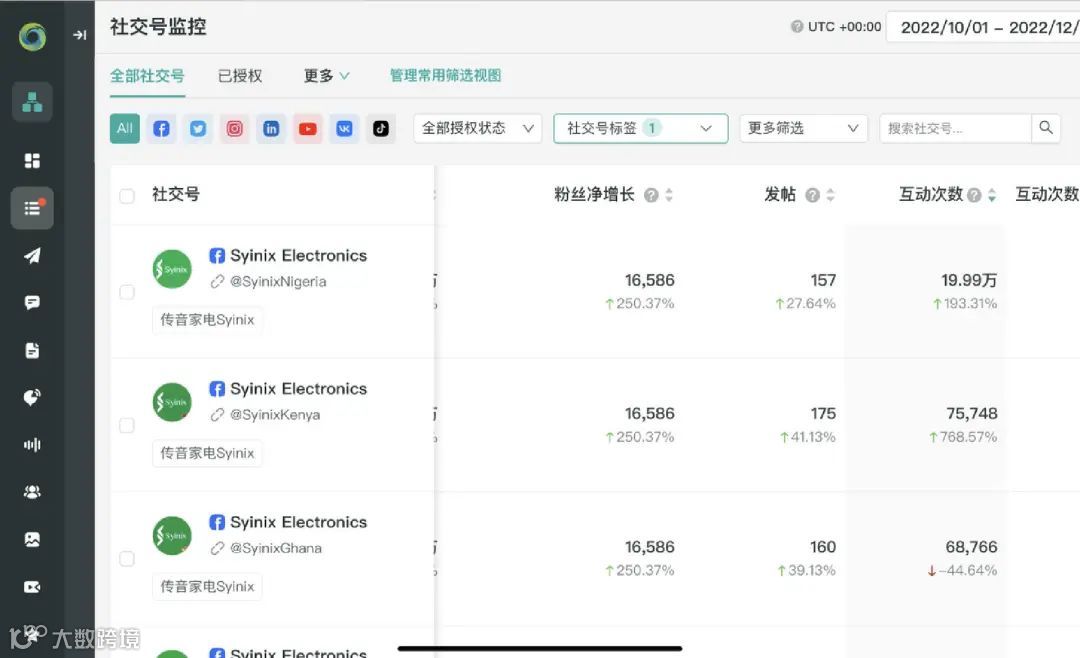Viewport: 1080px width, 658px height.
Task: Filter accounts by LinkedIn
Action: 271,129
